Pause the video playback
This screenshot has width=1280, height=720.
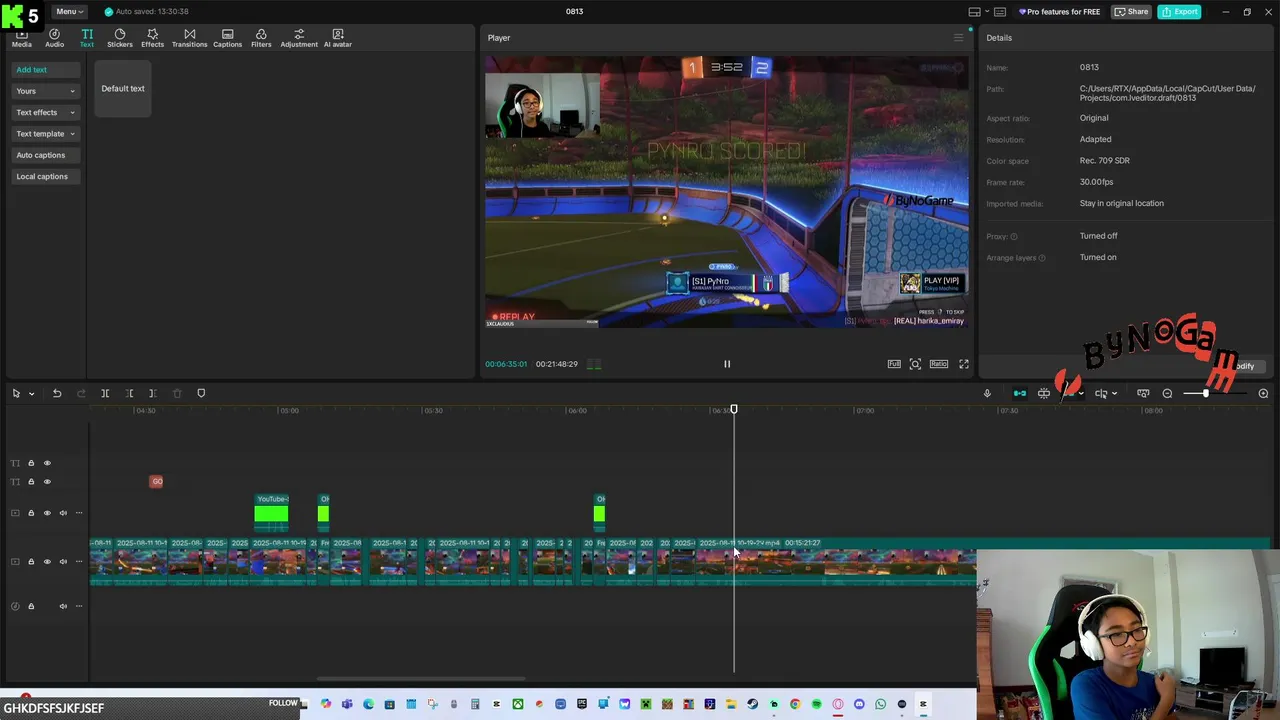pos(727,364)
